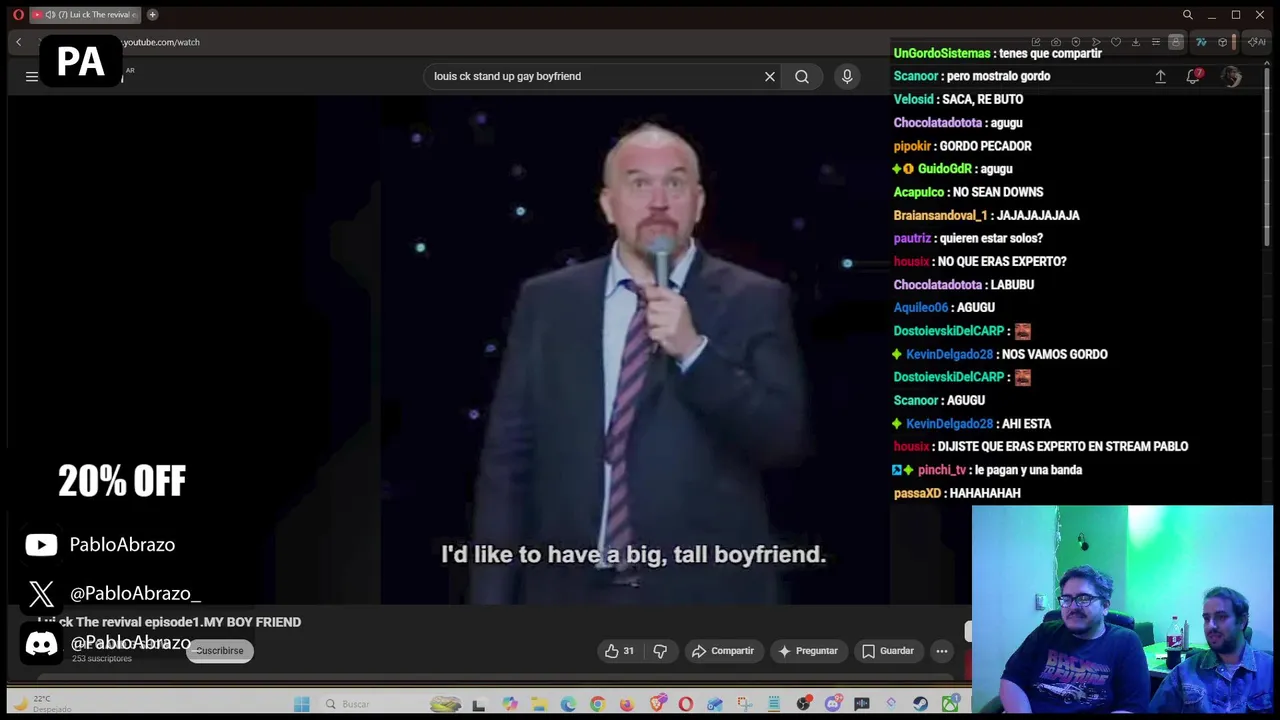Click chat username pinchi_tv
The width and height of the screenshot is (1280, 720).
pos(942,470)
